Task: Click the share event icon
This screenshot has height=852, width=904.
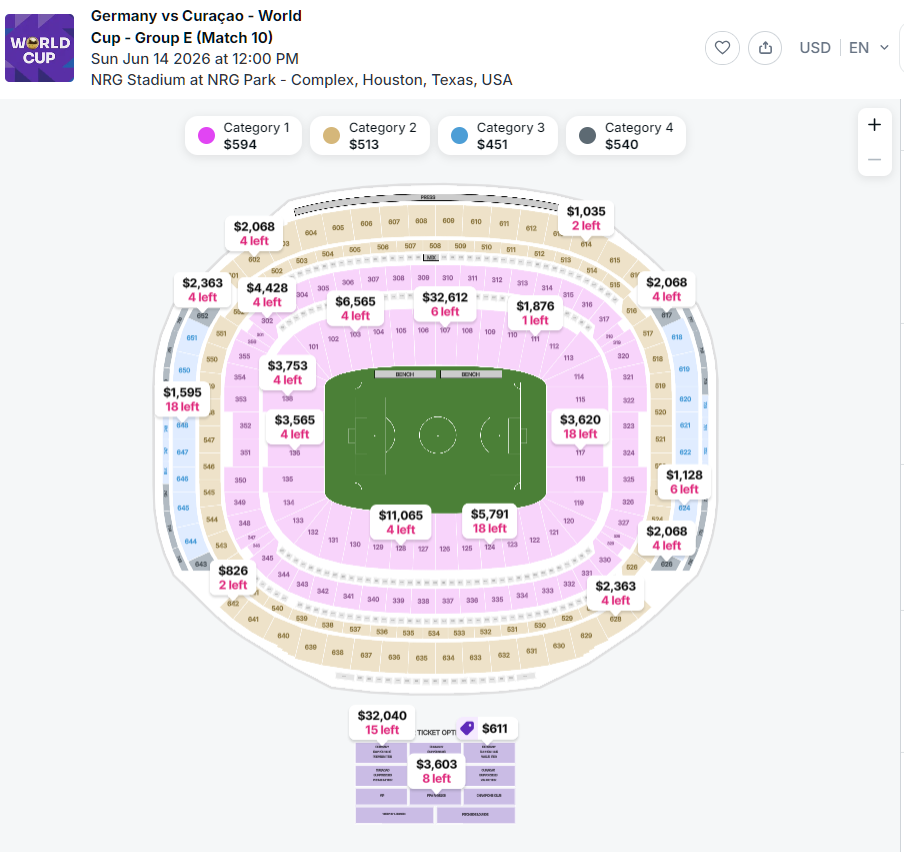Action: click(765, 48)
